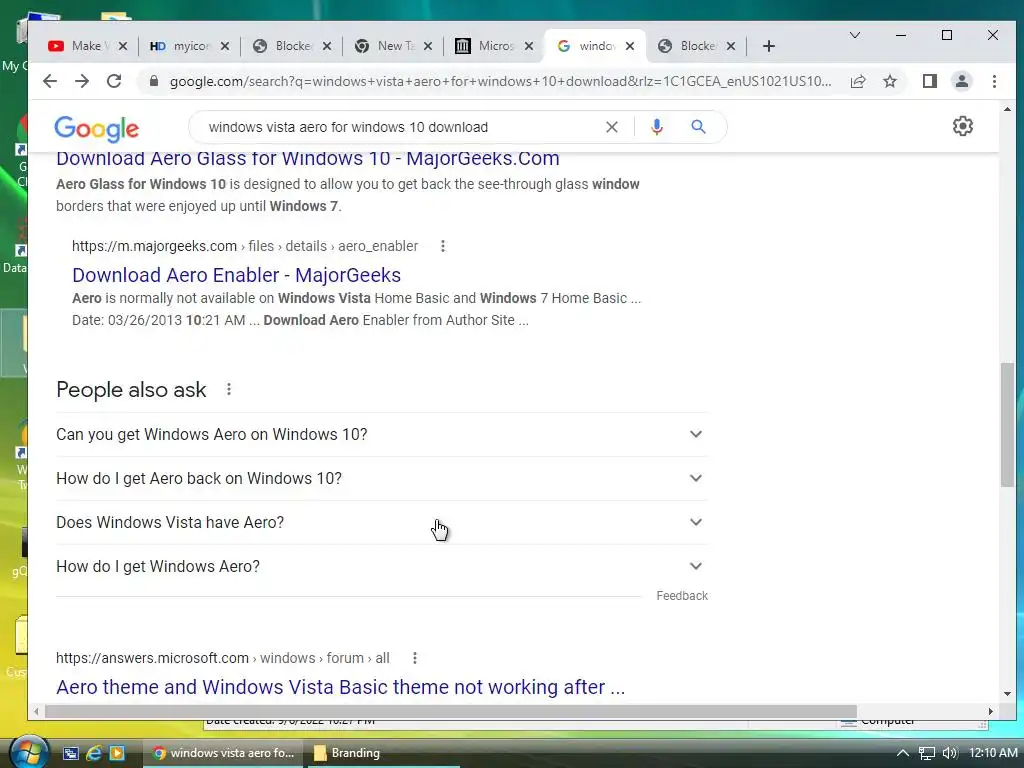The height and width of the screenshot is (768, 1024).
Task: Open Download Aero Glass for Windows 10 link
Action: point(308,158)
